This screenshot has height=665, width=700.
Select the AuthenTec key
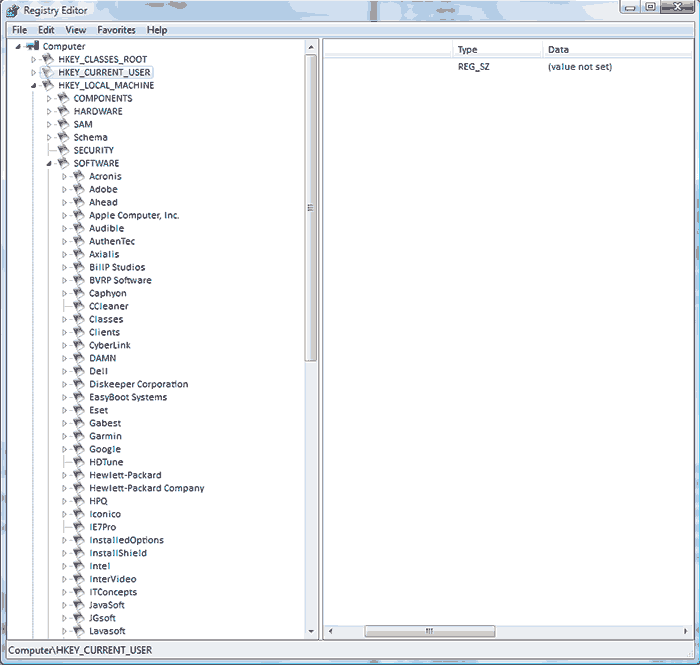tap(112, 241)
